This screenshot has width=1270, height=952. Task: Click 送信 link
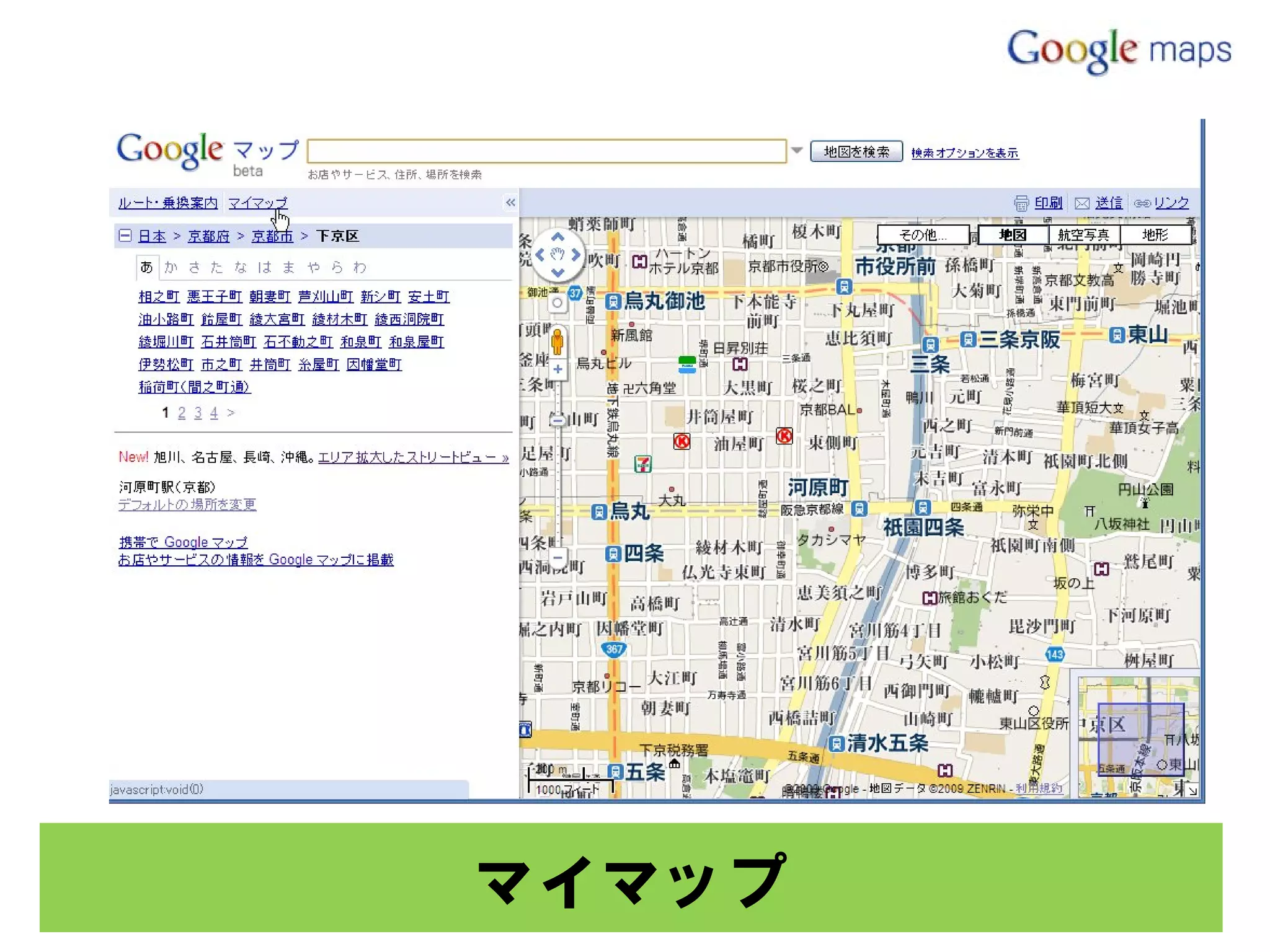pos(1109,203)
